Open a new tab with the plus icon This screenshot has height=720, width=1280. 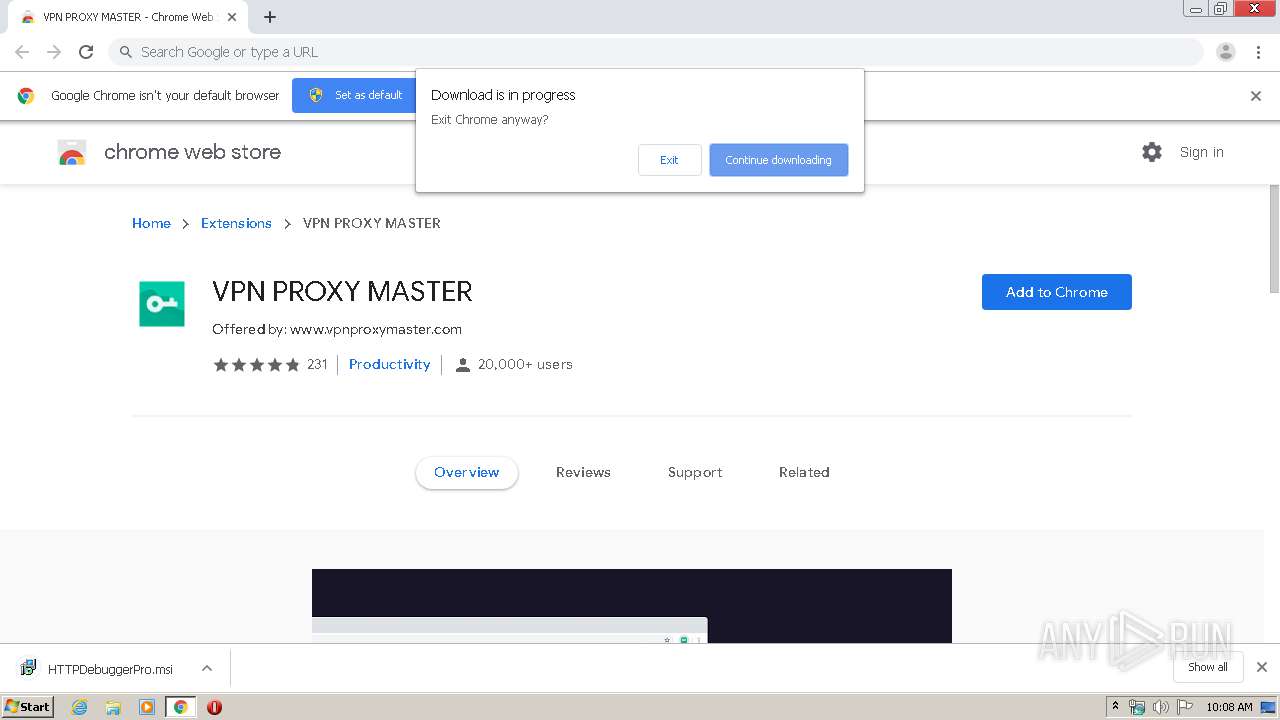270,17
